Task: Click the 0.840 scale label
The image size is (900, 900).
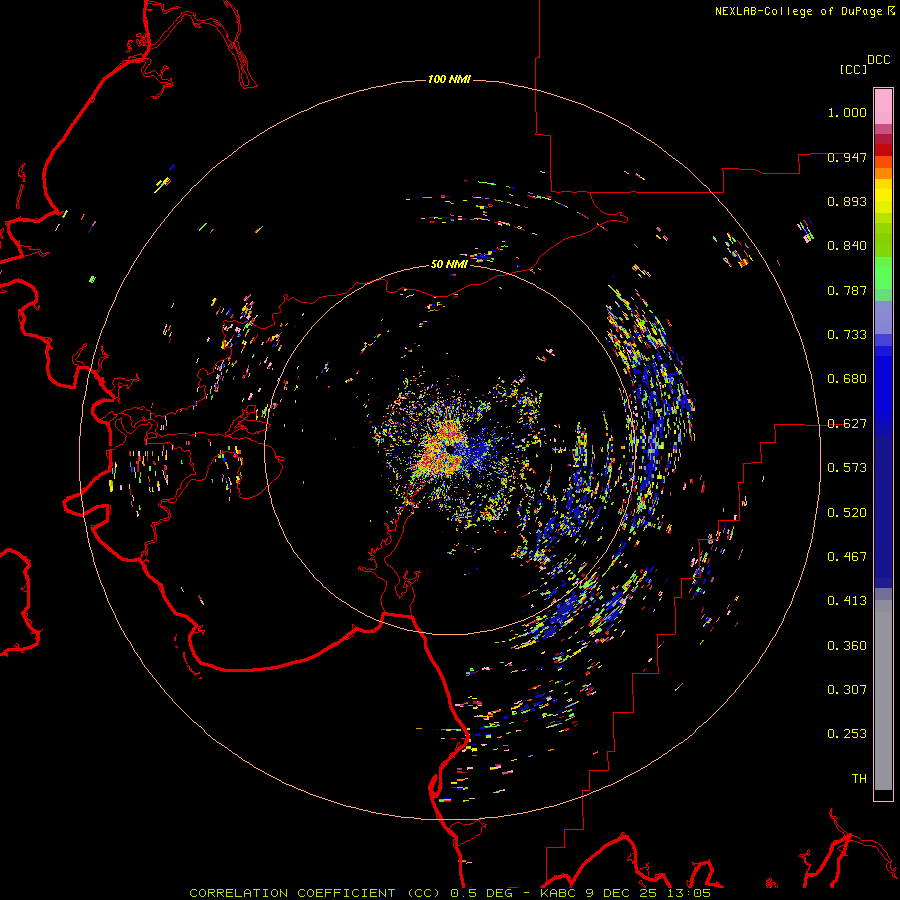Action: (x=847, y=246)
